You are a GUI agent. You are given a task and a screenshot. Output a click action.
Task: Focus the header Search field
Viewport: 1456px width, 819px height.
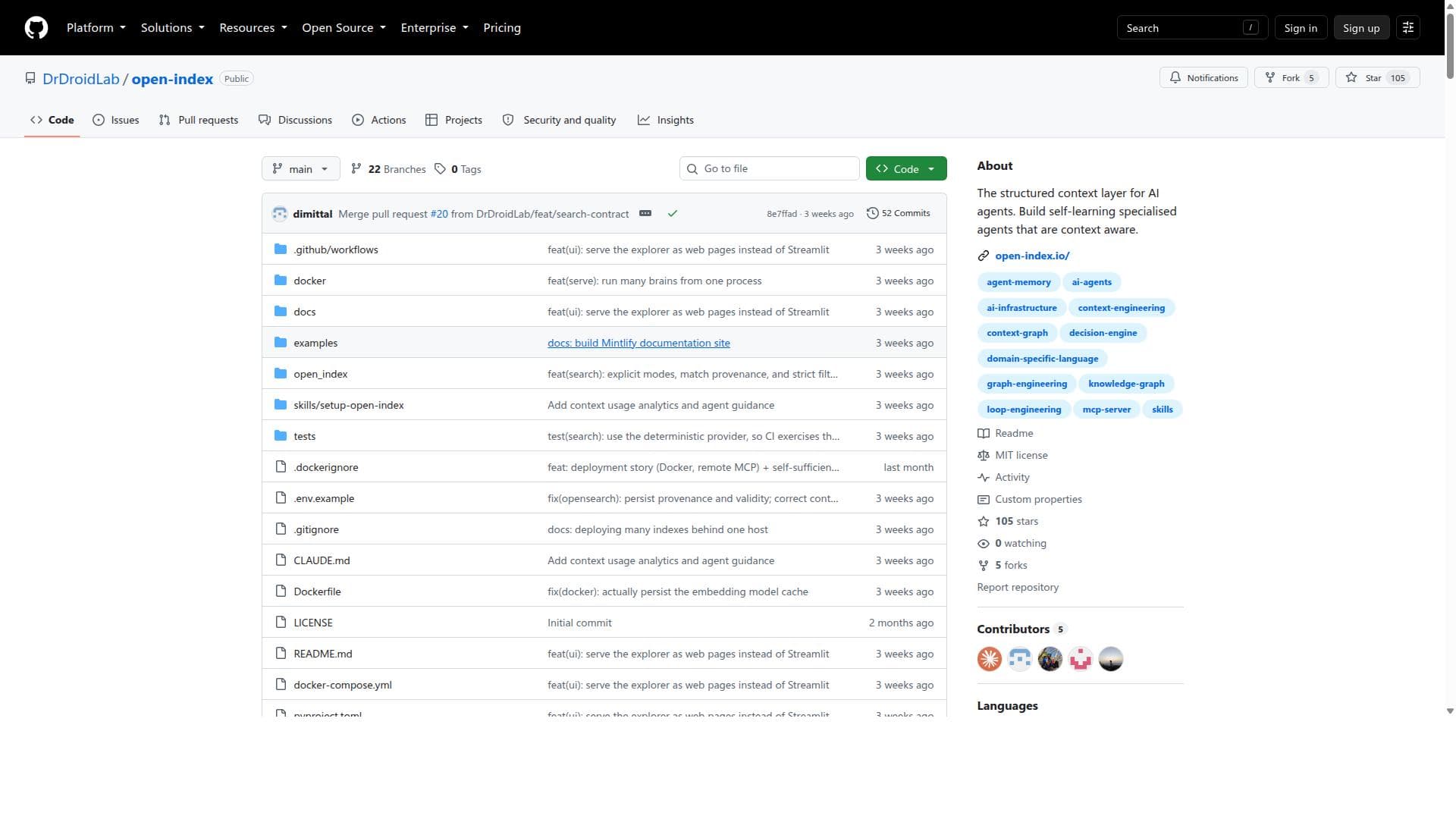[1192, 28]
